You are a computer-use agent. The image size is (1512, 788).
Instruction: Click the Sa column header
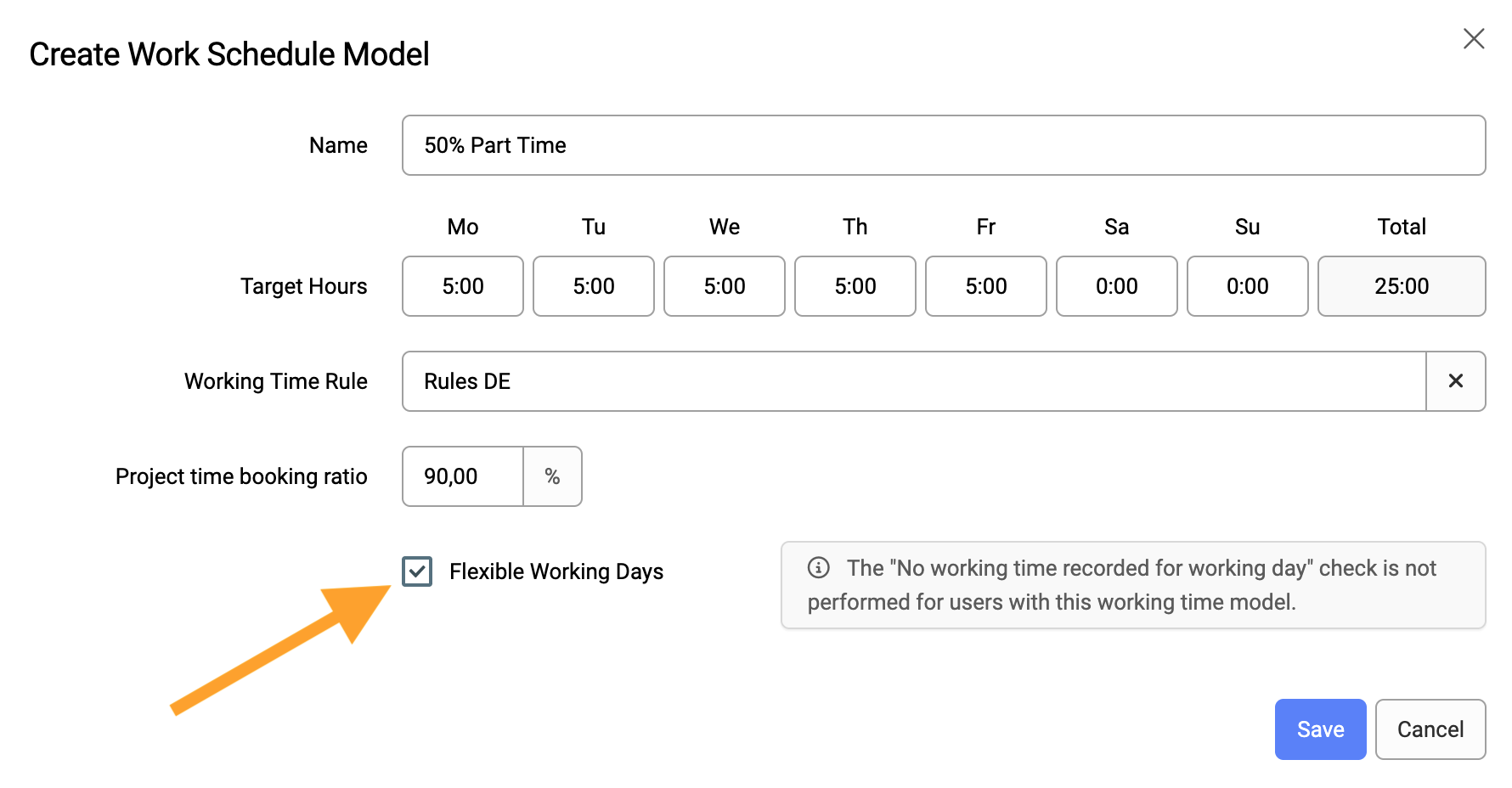[x=1117, y=227]
